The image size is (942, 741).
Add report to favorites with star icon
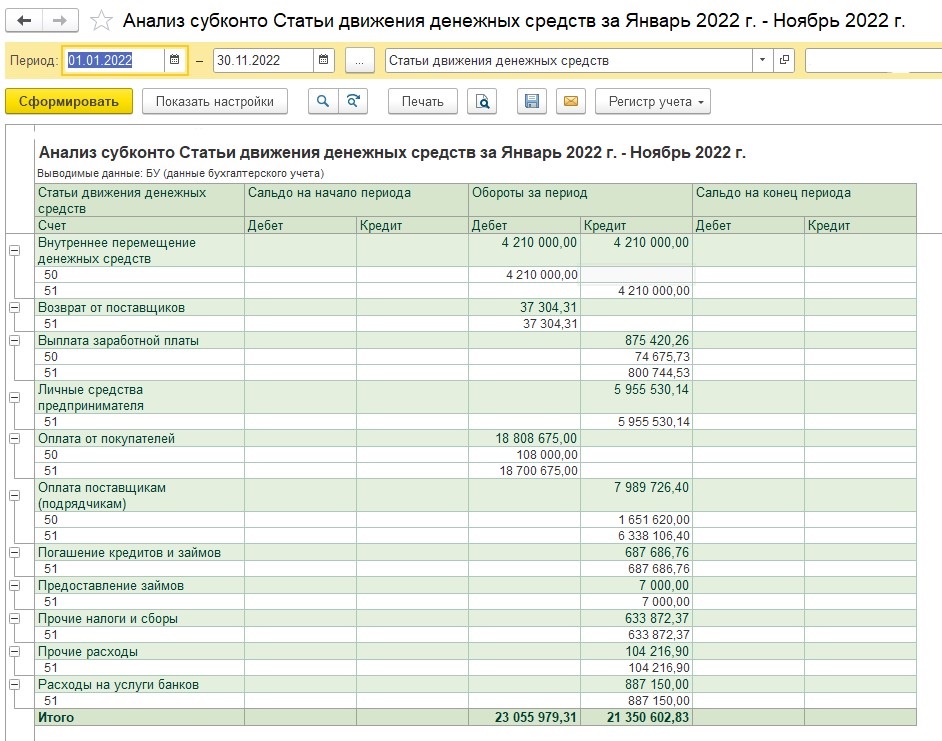click(x=101, y=21)
